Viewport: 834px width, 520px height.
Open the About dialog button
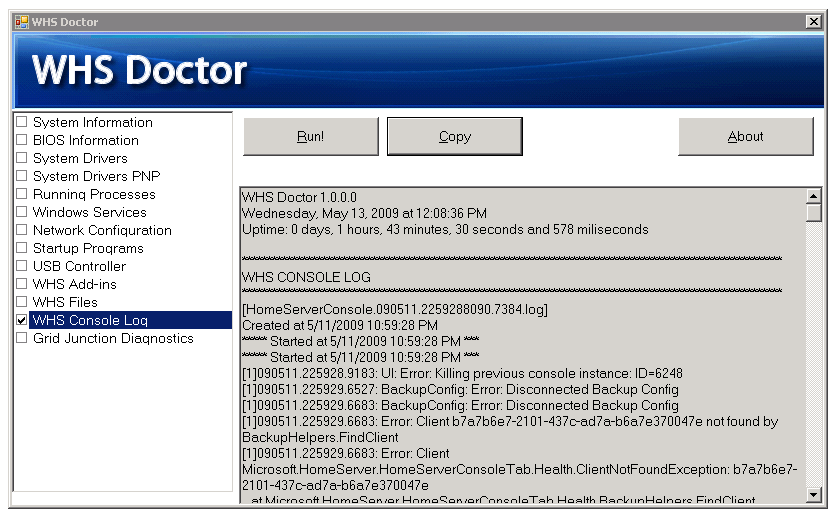[746, 137]
